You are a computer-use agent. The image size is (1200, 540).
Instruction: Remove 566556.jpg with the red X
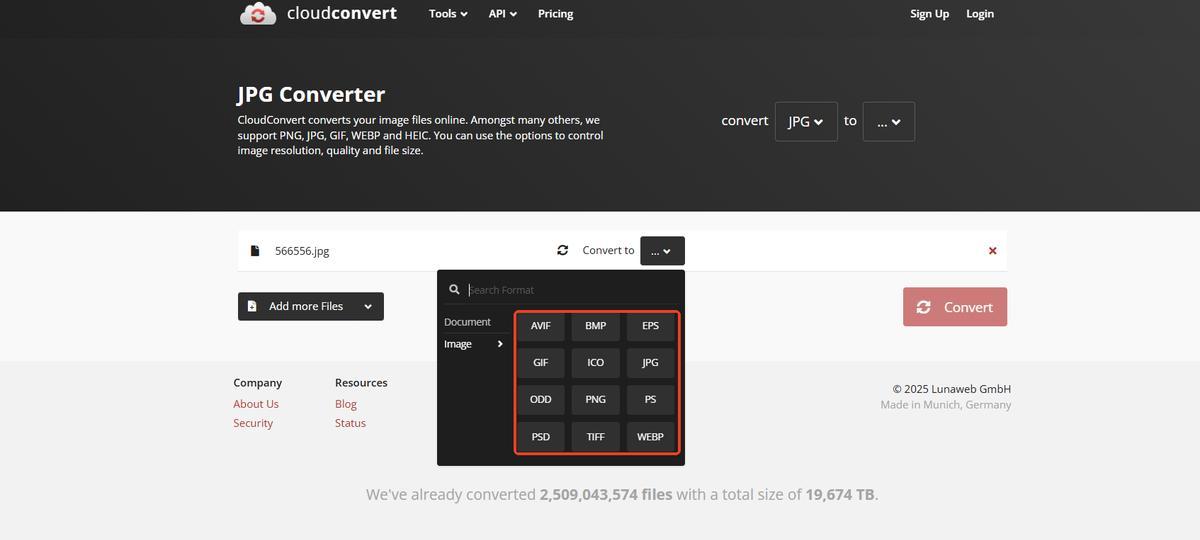pyautogui.click(x=992, y=251)
